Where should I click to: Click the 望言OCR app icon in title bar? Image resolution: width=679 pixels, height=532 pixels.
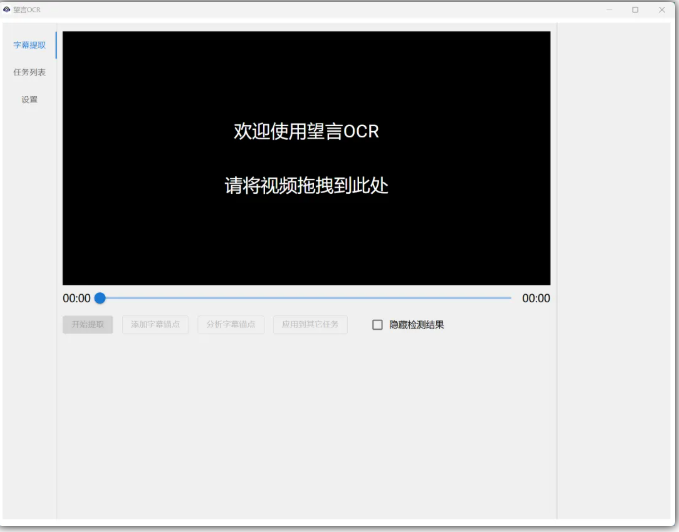tap(6, 10)
